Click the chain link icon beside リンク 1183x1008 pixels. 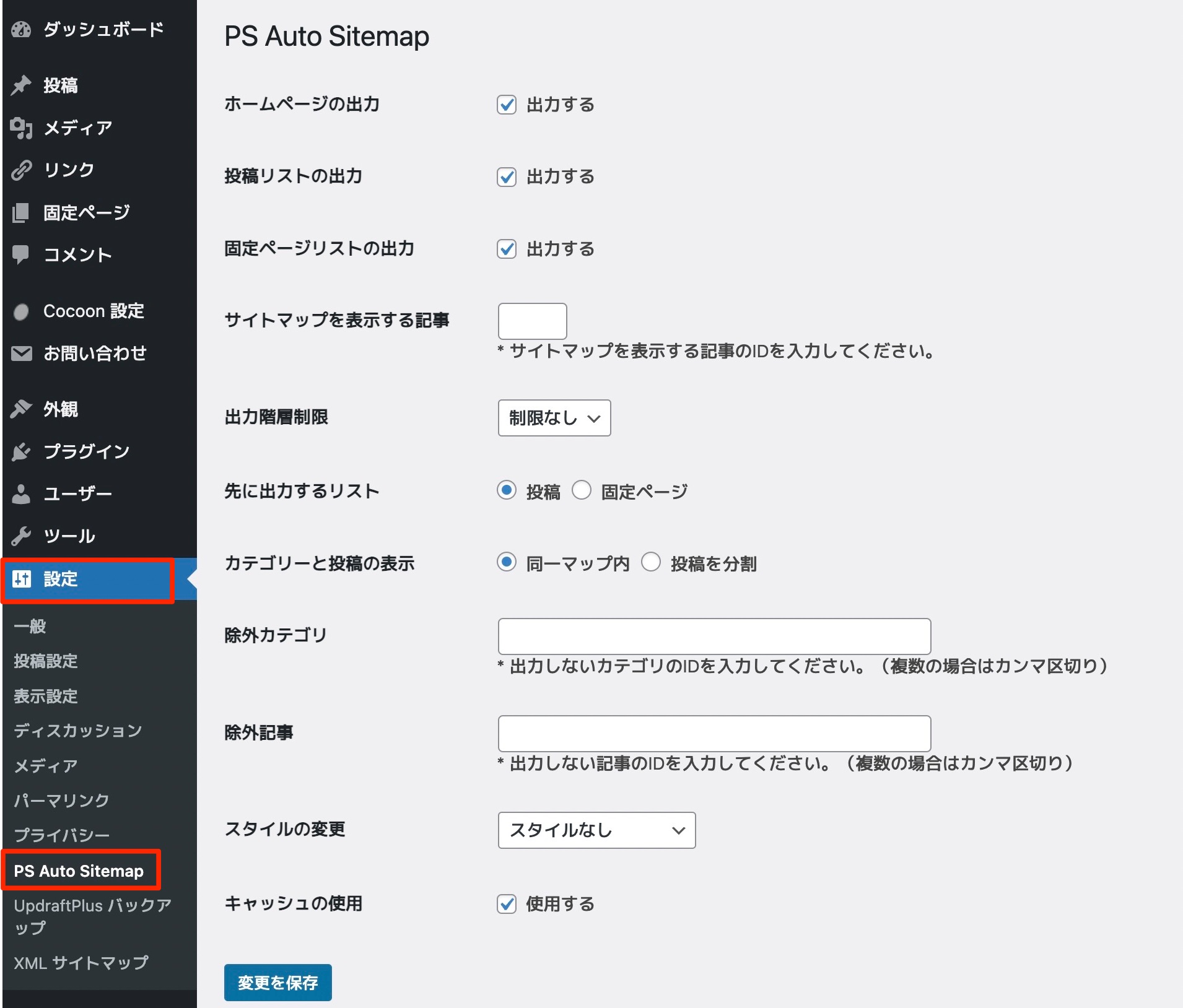tap(21, 170)
